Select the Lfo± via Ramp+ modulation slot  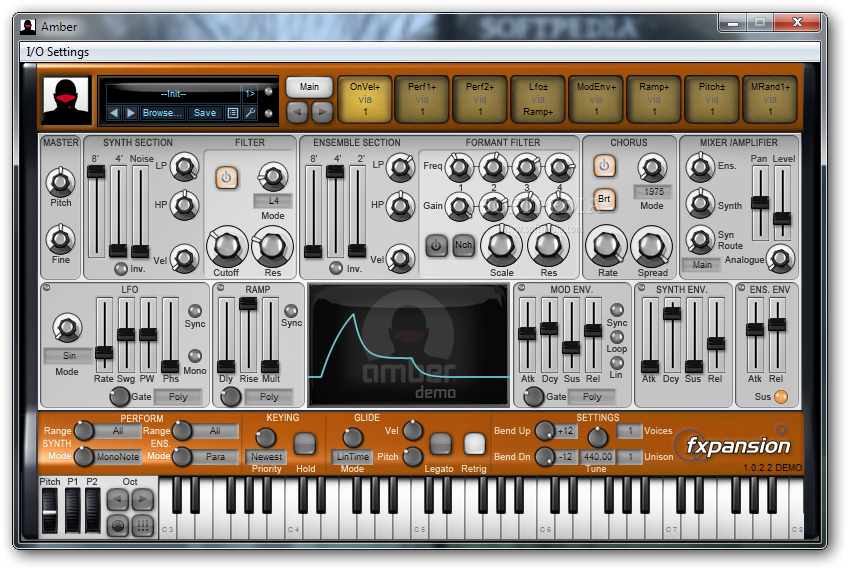point(538,99)
